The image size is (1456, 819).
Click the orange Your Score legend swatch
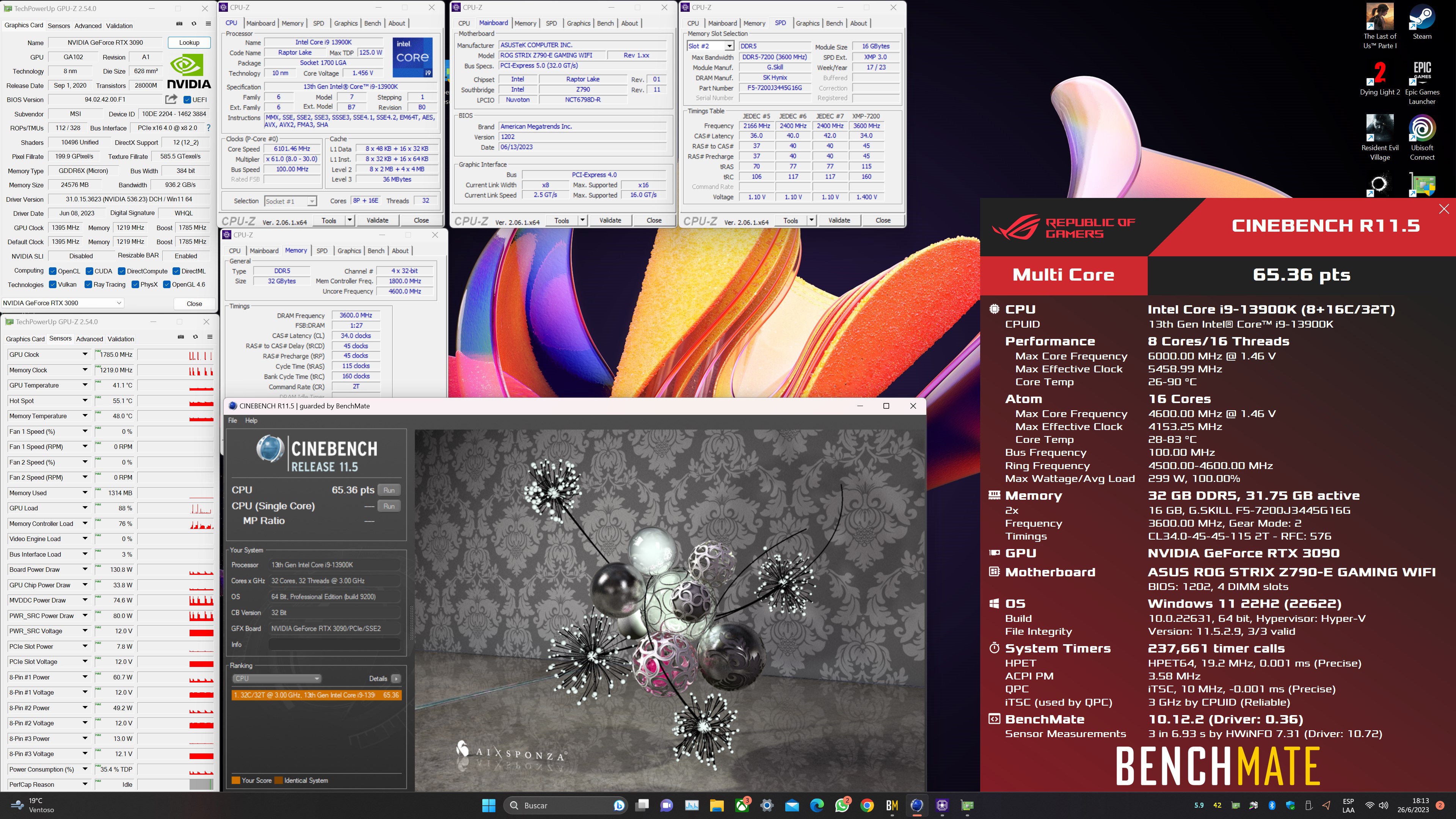pos(236,781)
